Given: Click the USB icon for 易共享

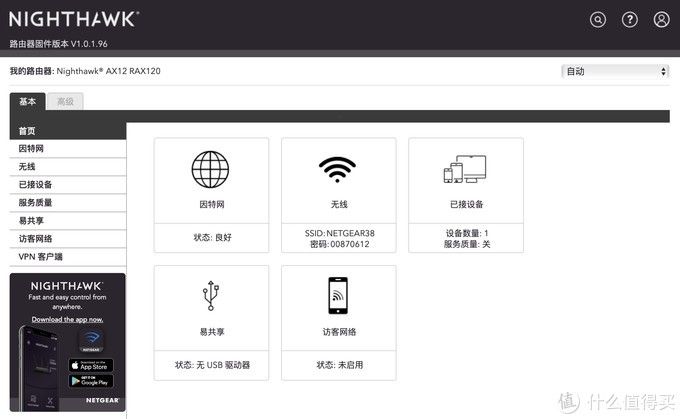Looking at the screenshot, I should click(211, 295).
